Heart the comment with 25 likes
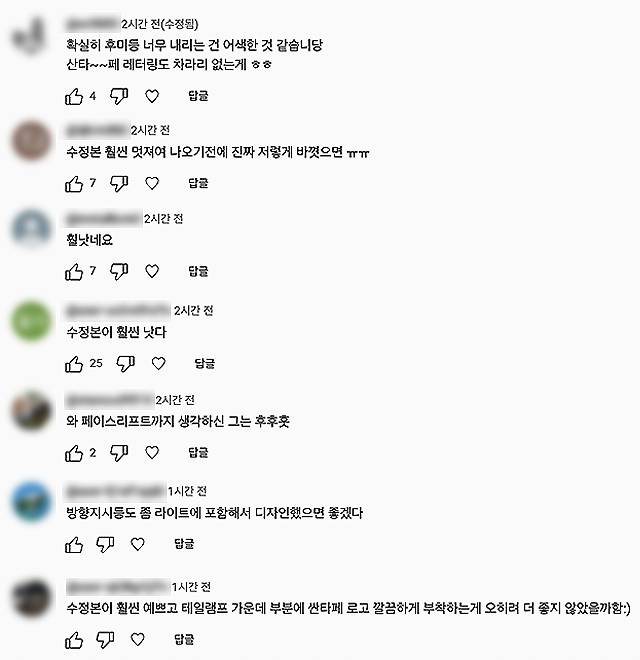This screenshot has width=640, height=660. [x=158, y=363]
